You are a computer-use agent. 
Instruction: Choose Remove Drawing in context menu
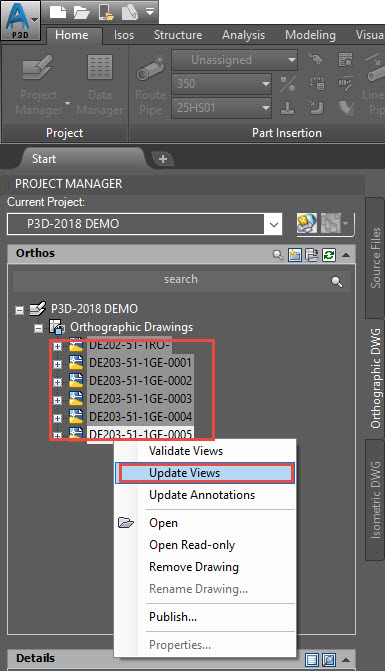click(x=205, y=567)
